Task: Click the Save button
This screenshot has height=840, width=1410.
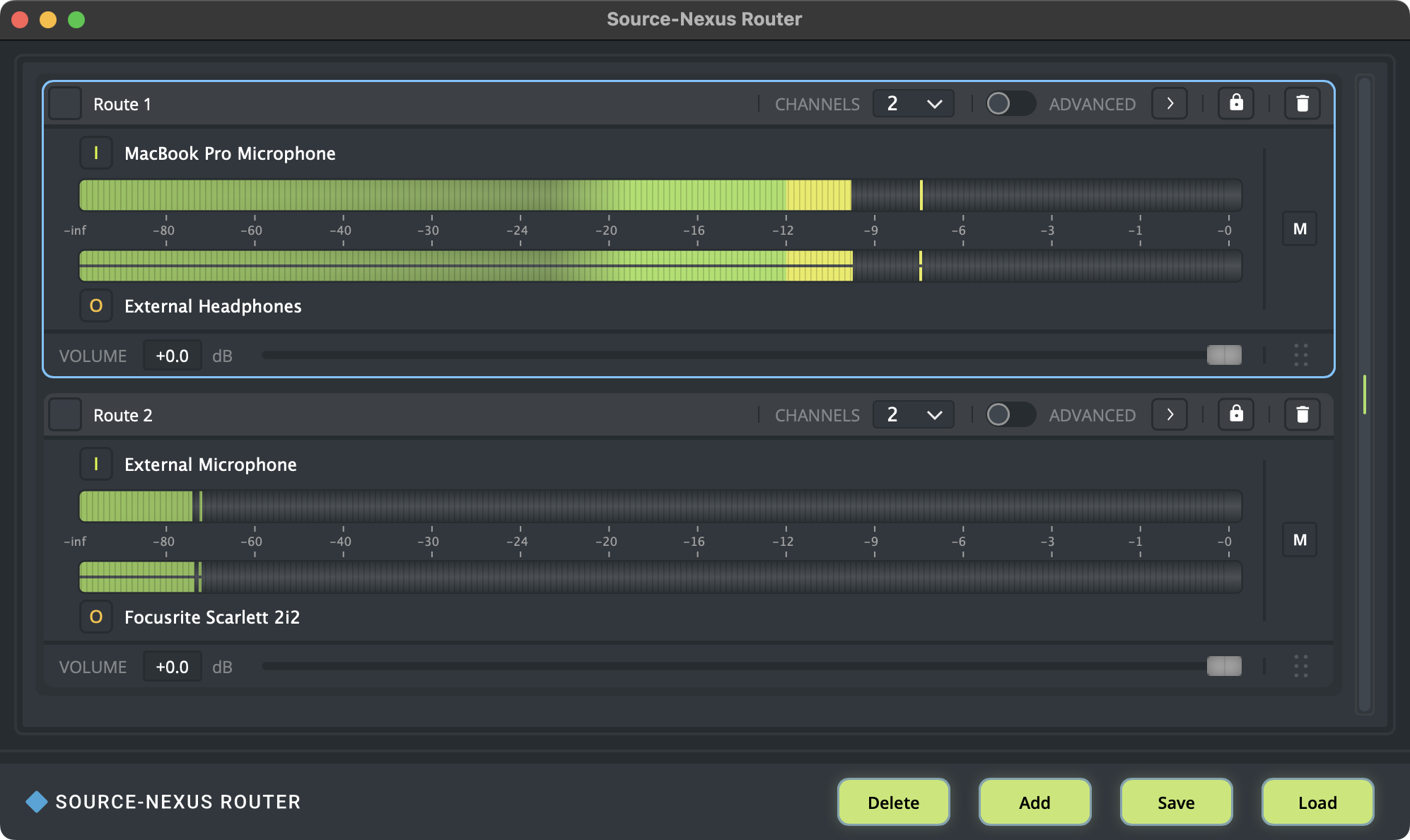Action: [x=1176, y=802]
